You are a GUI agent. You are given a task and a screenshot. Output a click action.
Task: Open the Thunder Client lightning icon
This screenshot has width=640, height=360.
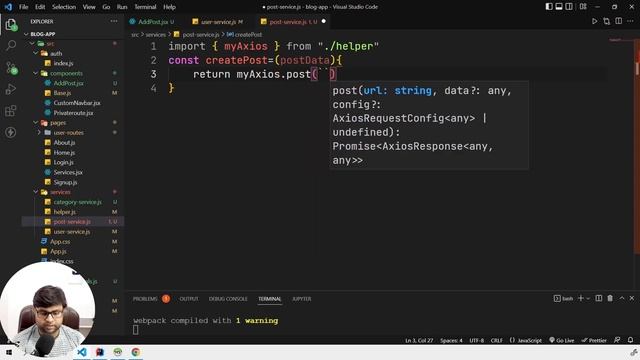coord(11,132)
